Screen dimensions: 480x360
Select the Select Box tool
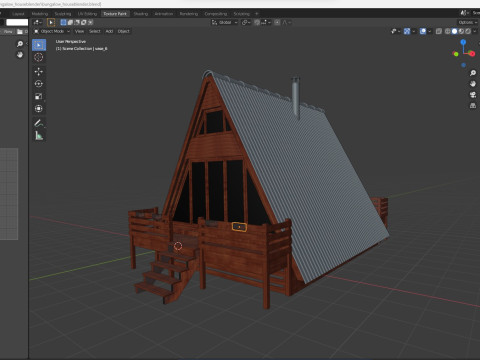coord(39,45)
